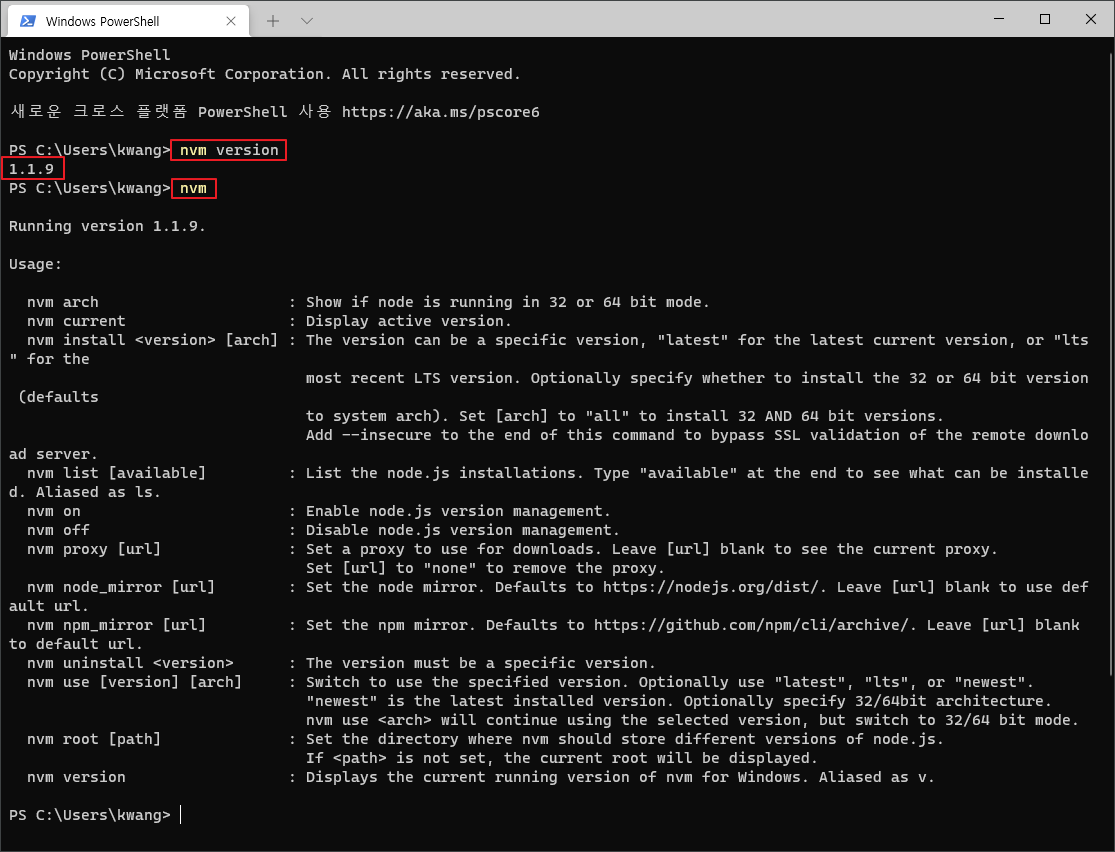Image resolution: width=1115 pixels, height=852 pixels.
Task: Click the terminal prompt input cursor line
Action: click(180, 814)
